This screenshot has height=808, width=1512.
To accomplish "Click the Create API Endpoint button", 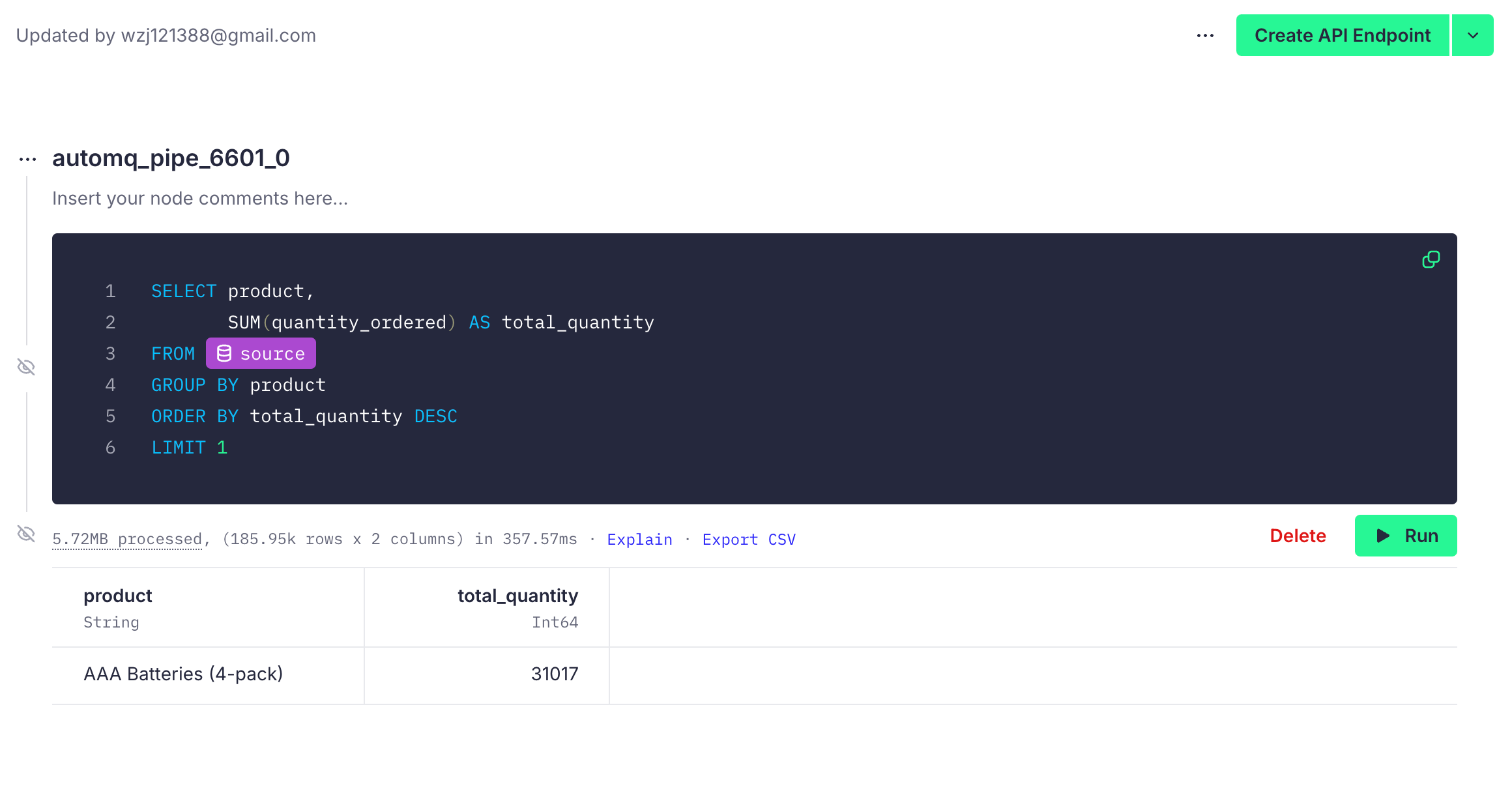I will pyautogui.click(x=1342, y=36).
